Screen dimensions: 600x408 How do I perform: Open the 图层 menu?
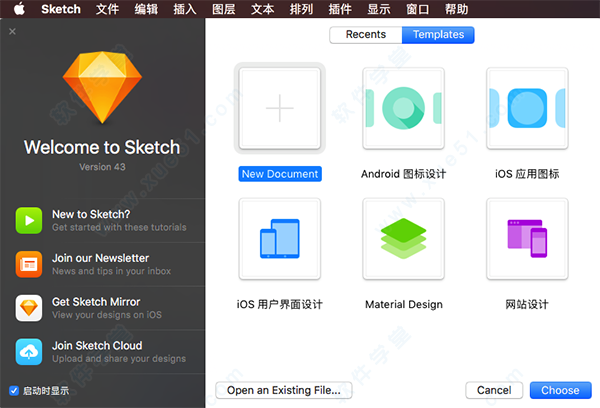point(224,9)
